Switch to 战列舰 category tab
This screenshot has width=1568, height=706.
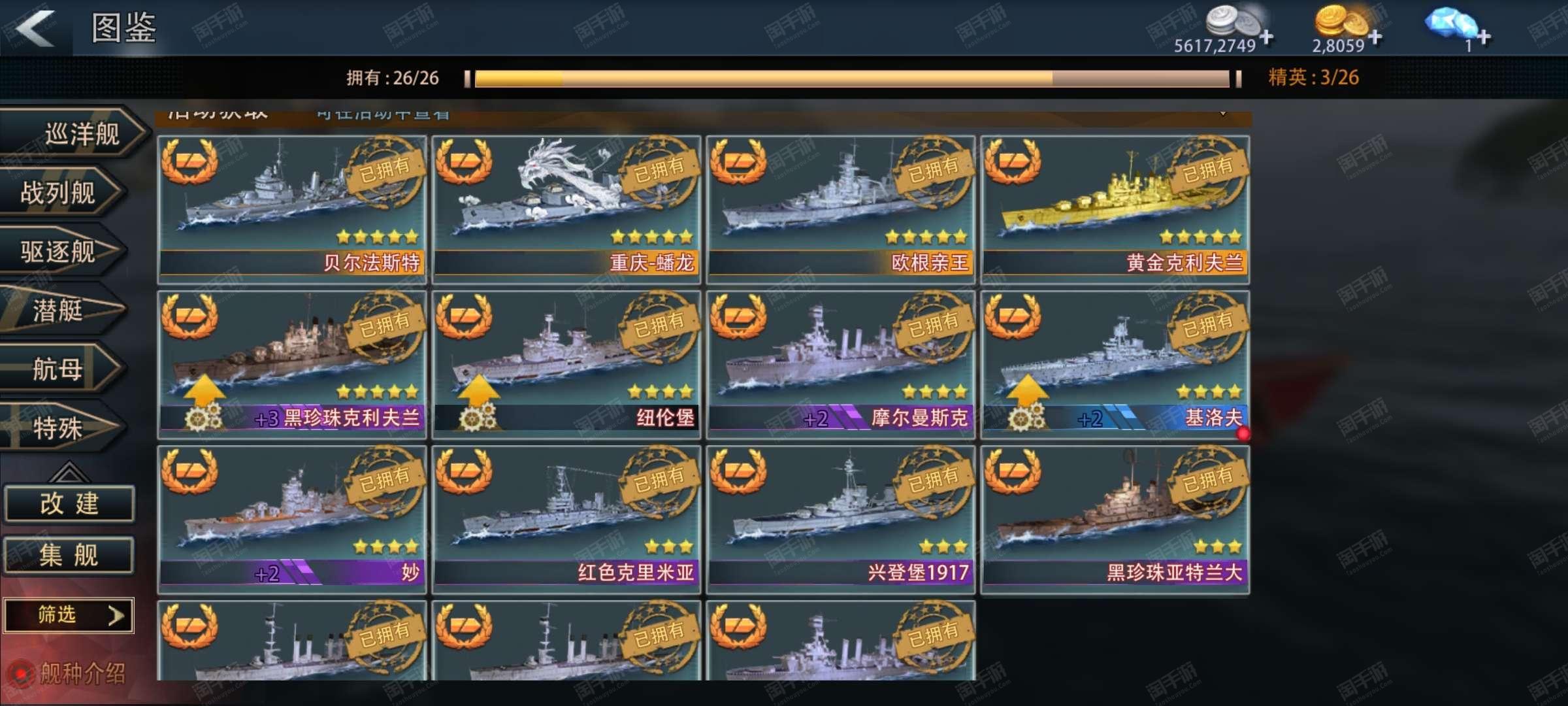(x=62, y=192)
